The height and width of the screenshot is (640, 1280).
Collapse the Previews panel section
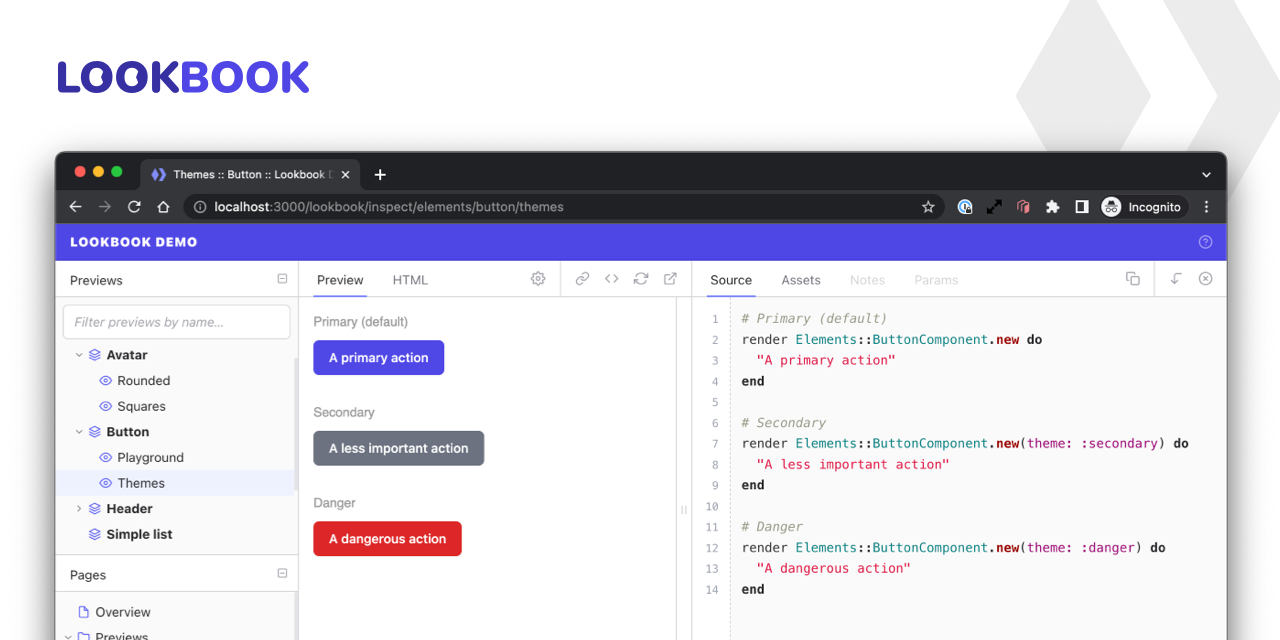click(x=282, y=279)
